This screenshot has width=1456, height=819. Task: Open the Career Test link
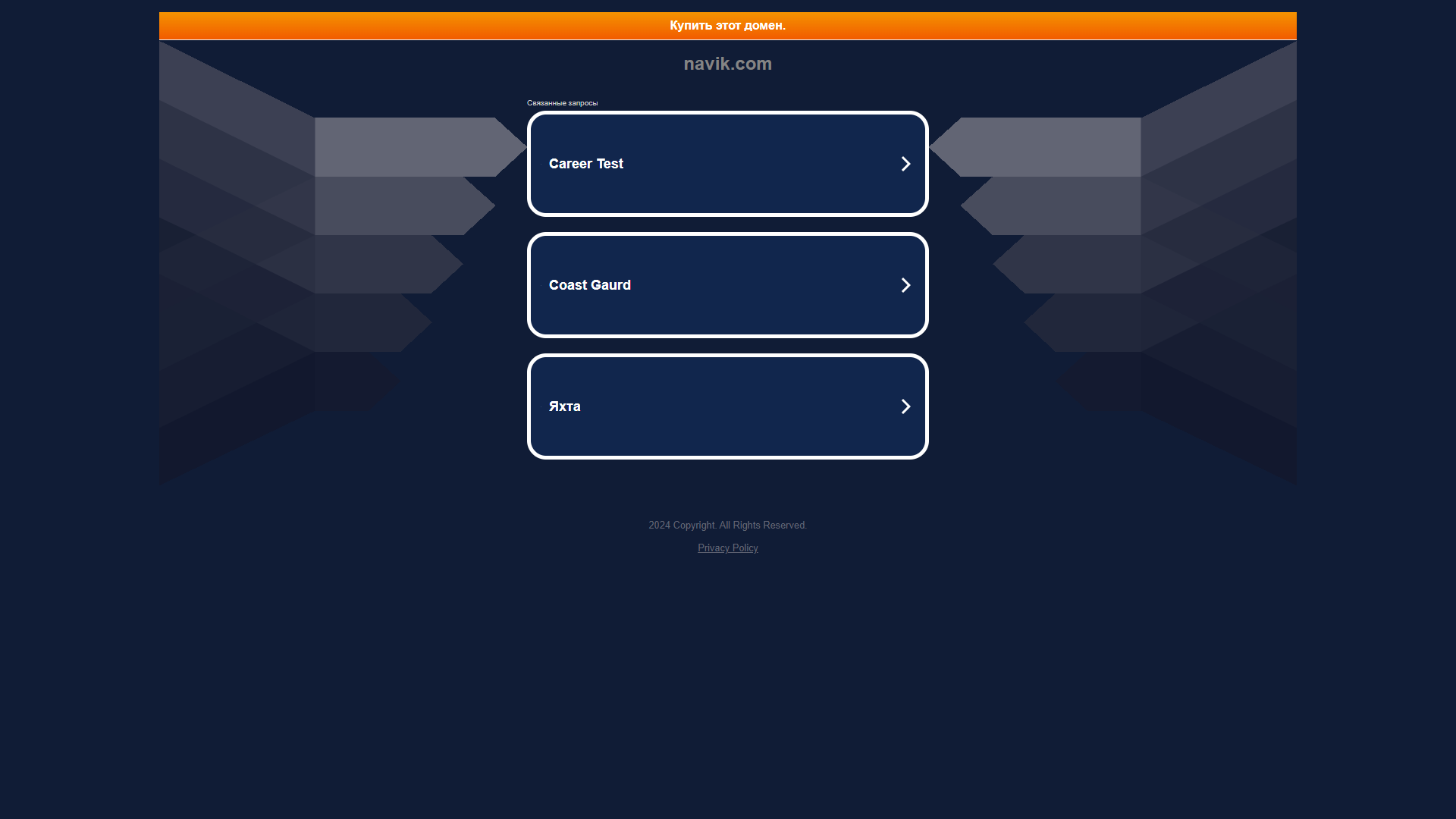coord(727,163)
